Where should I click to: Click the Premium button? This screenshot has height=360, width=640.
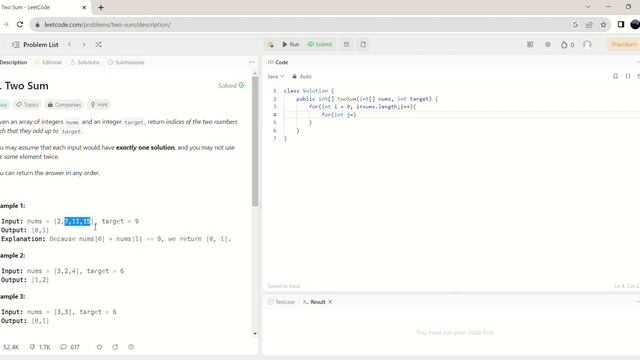tap(623, 44)
